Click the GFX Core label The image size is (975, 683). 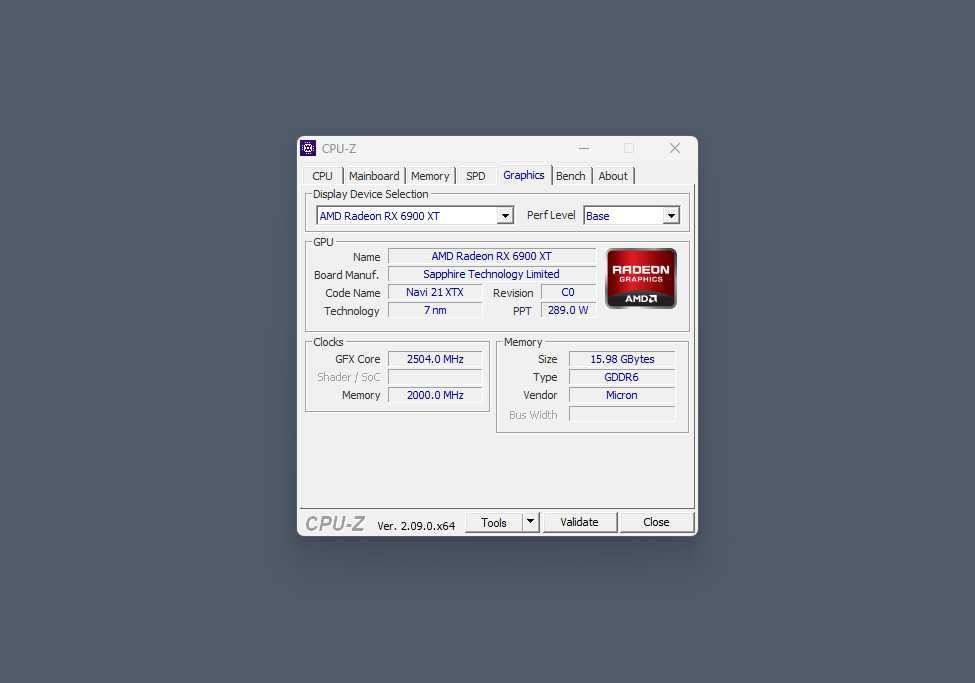click(x=358, y=359)
